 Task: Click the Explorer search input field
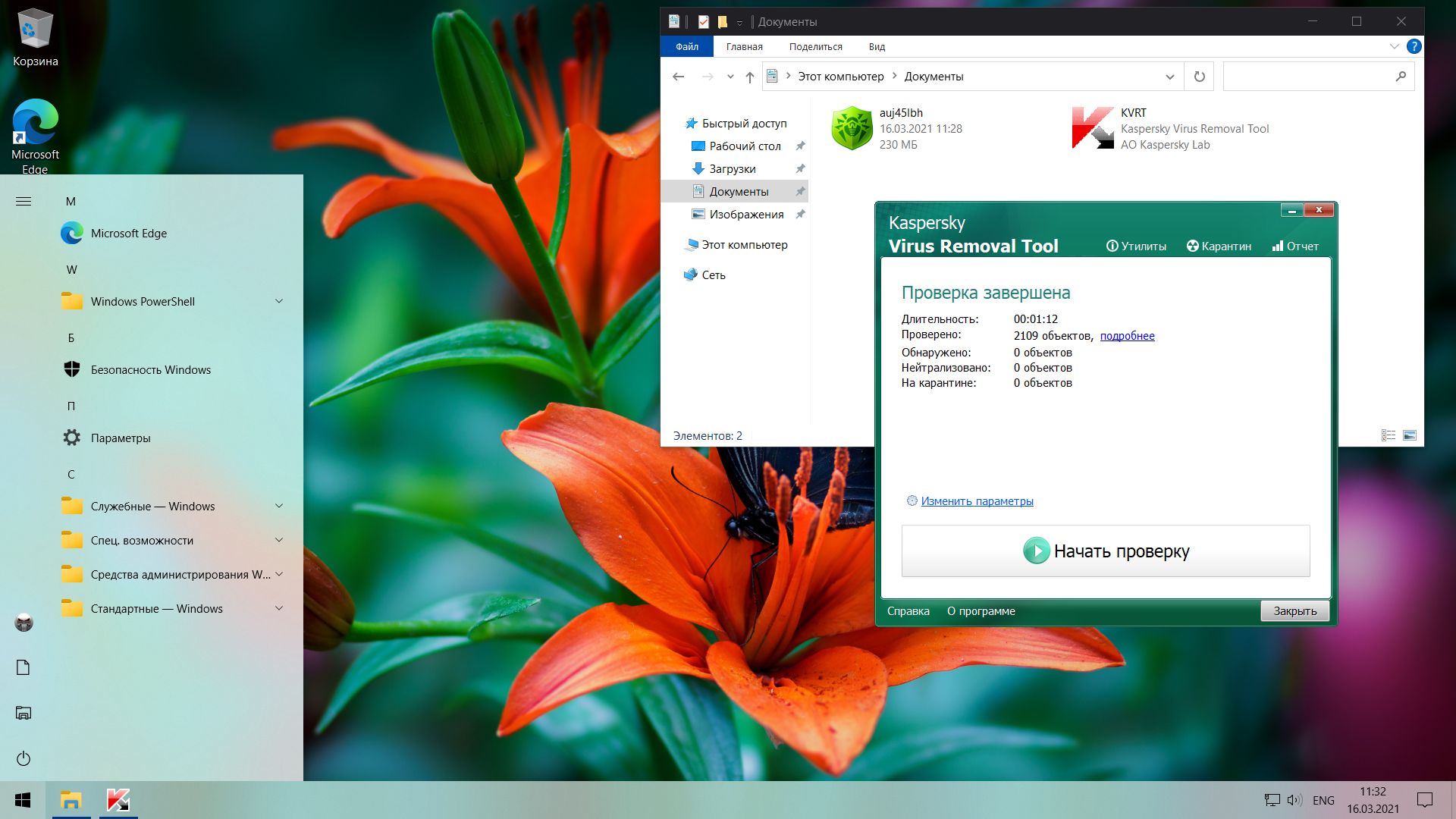1308,77
